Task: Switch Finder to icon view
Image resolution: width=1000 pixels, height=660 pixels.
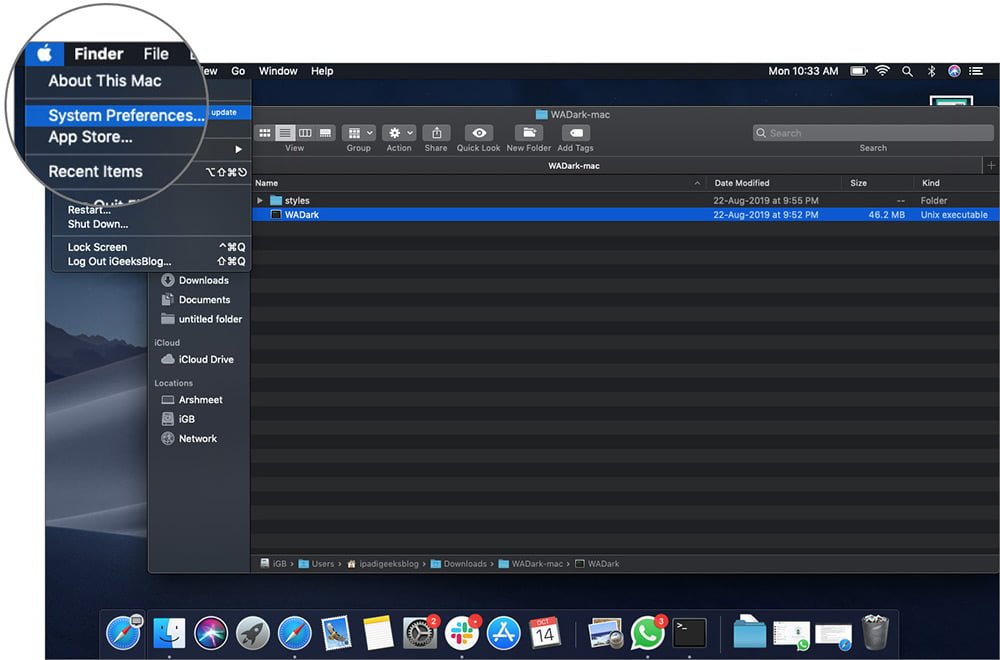Action: click(265, 133)
